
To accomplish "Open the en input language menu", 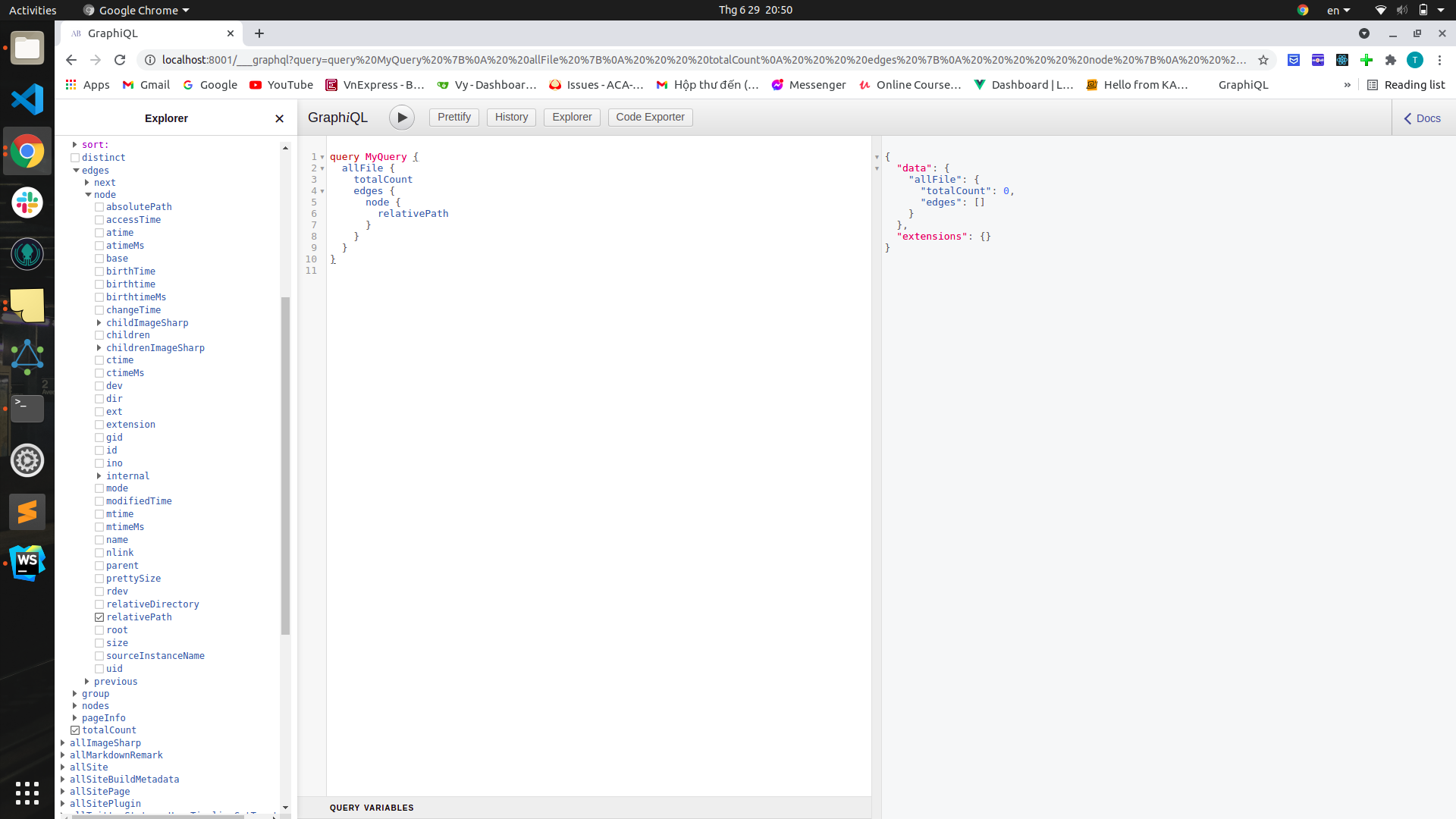I will click(1338, 10).
